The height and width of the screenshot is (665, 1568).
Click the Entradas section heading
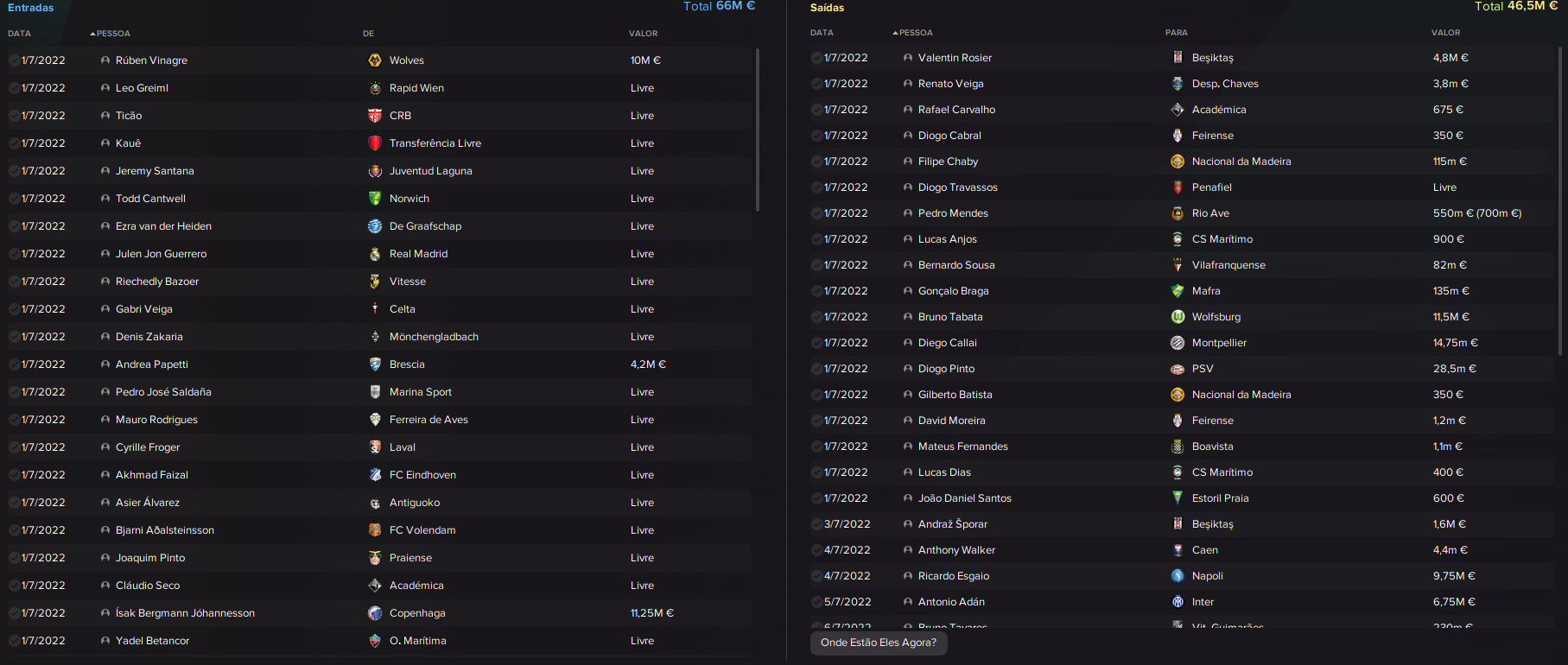pos(30,8)
